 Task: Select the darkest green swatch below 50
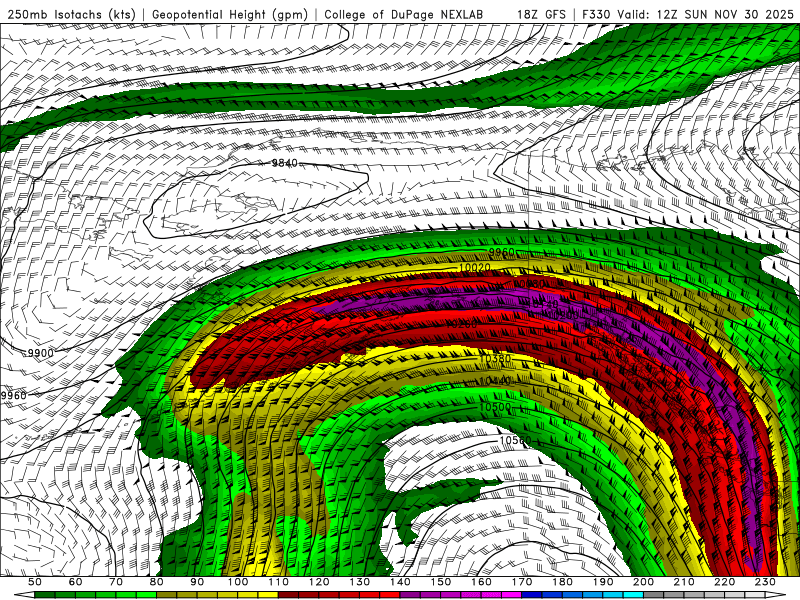pos(44,595)
